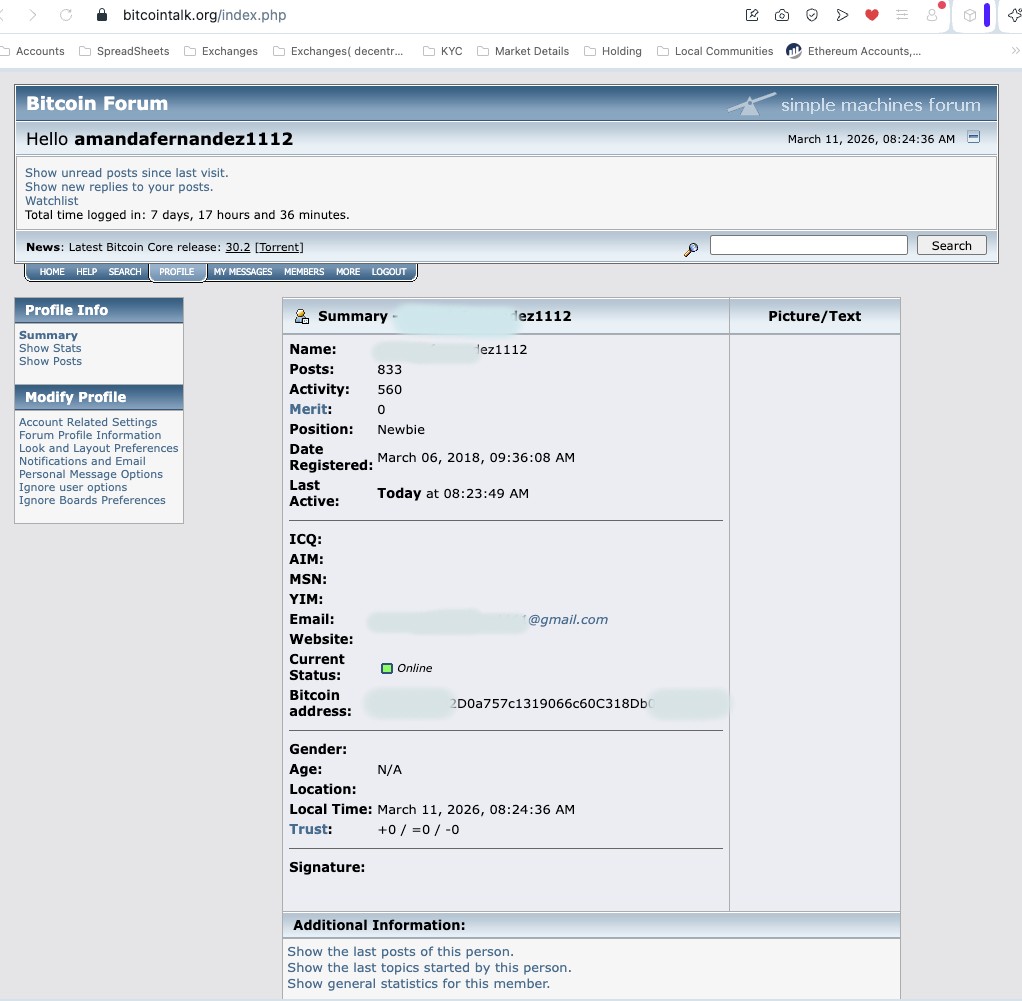The image size is (1022, 1001).
Task: Open Show general statistics for this member
Action: point(418,983)
